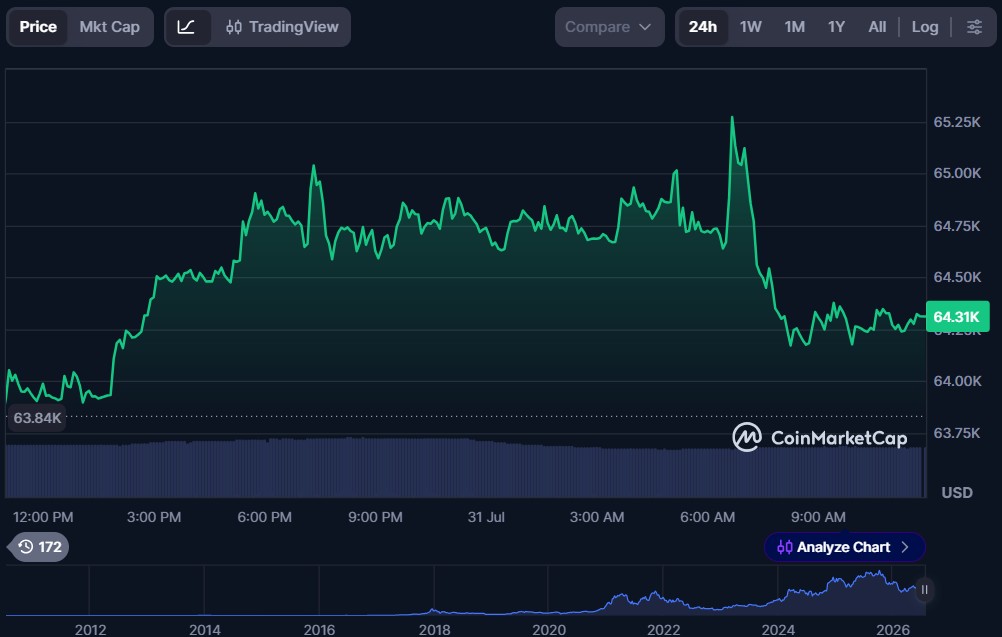Select the 24h time range
Image resolution: width=1002 pixels, height=637 pixels.
pos(702,27)
